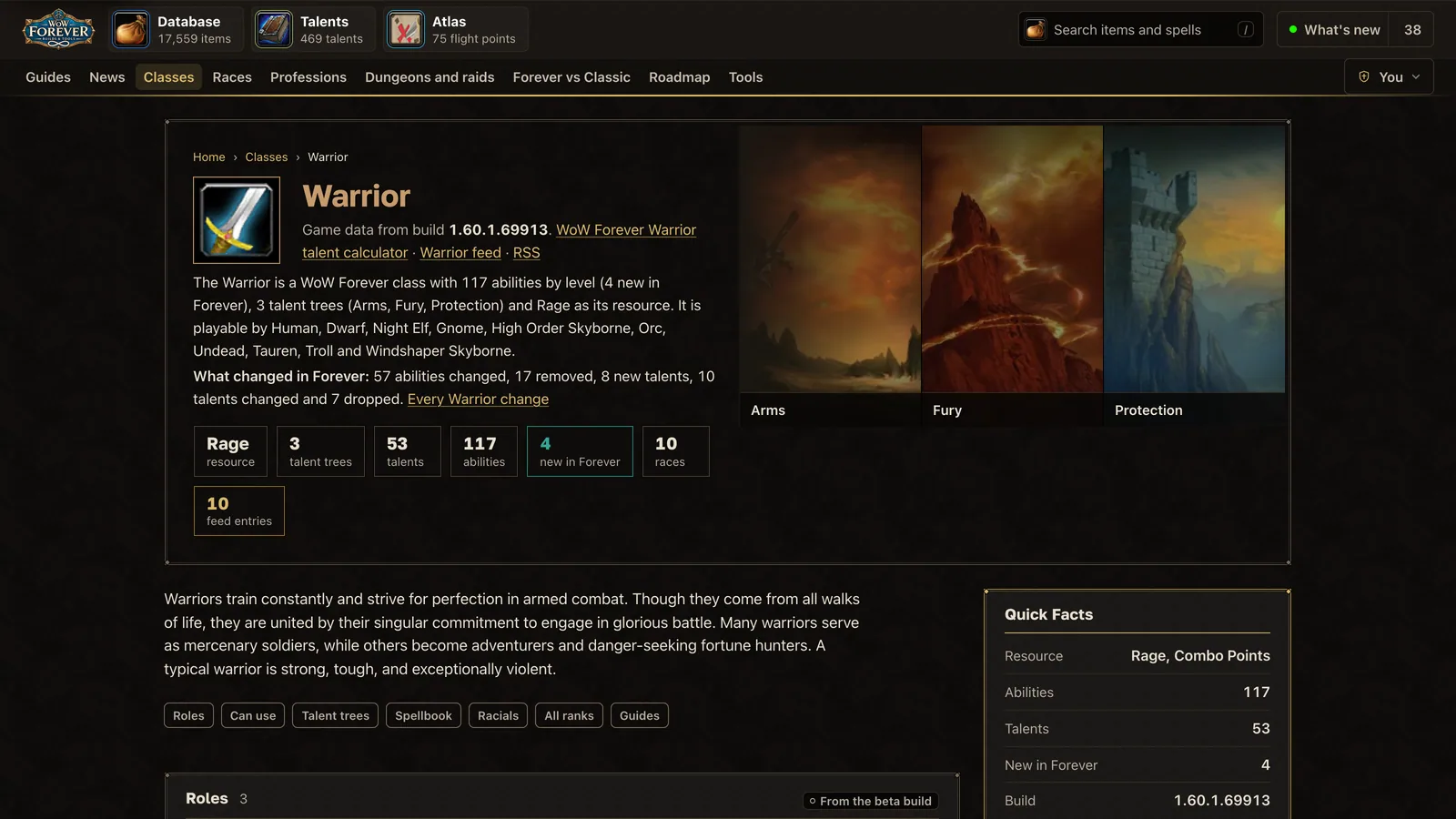
Task: Expand the You account dropdown
Action: [x=1389, y=76]
